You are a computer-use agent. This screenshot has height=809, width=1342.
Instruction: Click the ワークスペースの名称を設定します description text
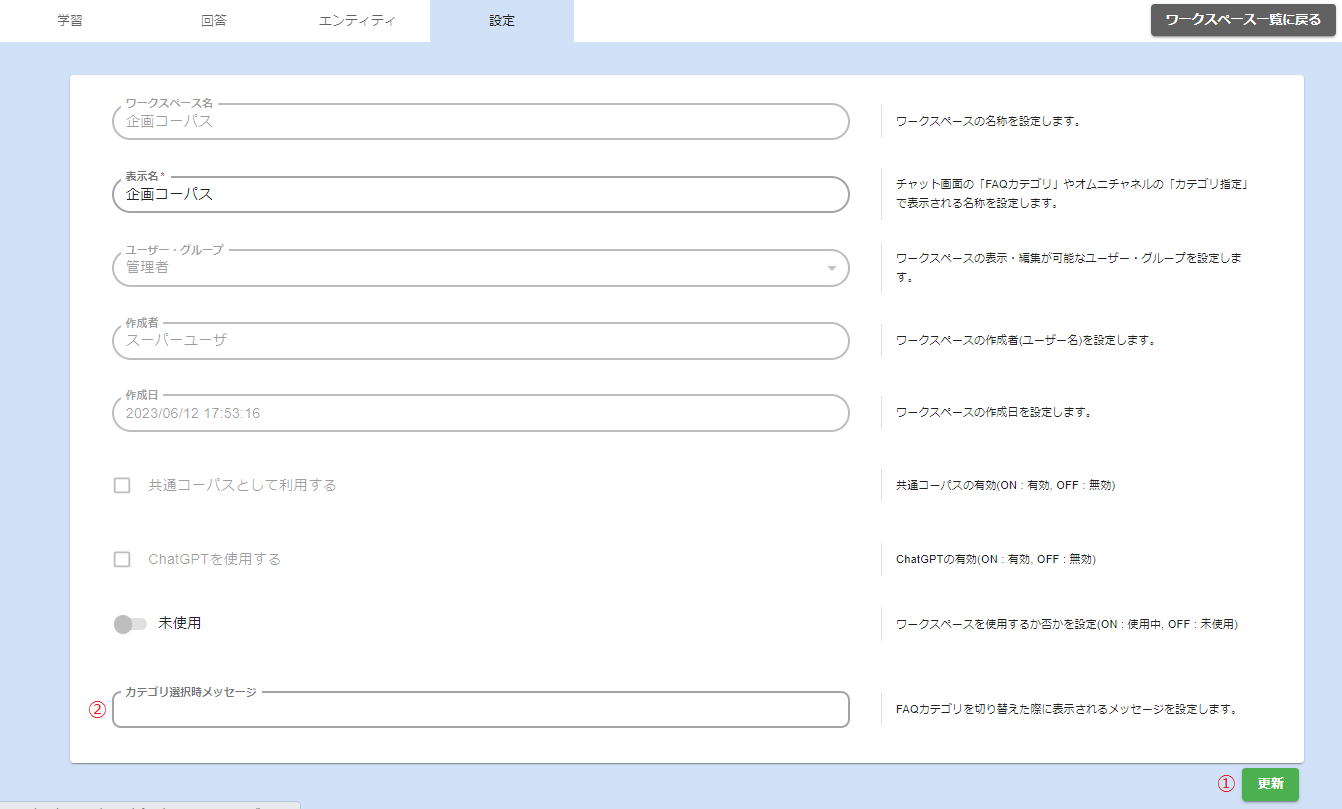pyautogui.click(x=988, y=122)
